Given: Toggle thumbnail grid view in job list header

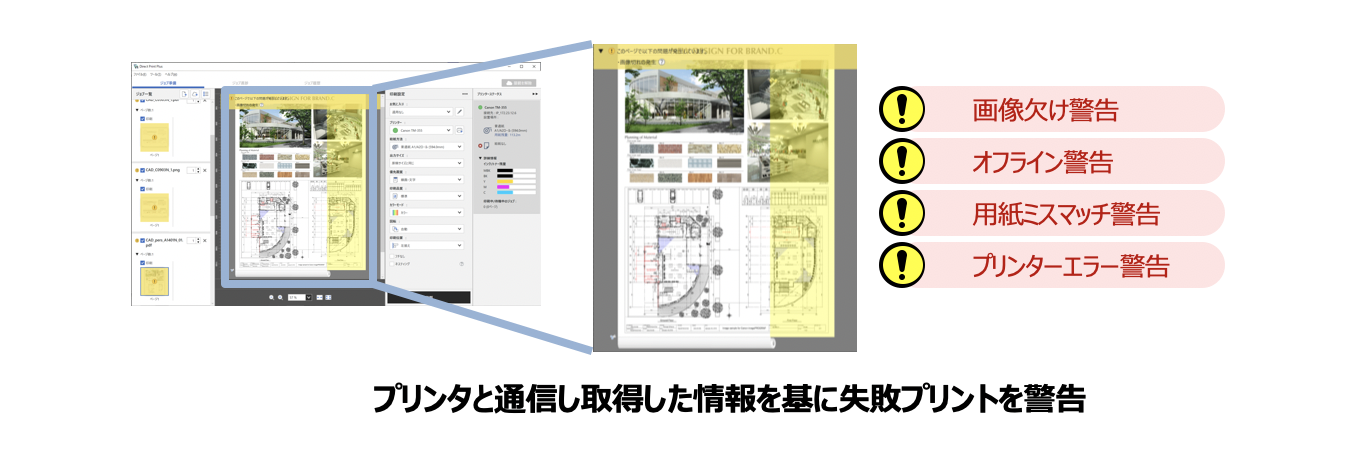Looking at the screenshot, I should tap(206, 94).
